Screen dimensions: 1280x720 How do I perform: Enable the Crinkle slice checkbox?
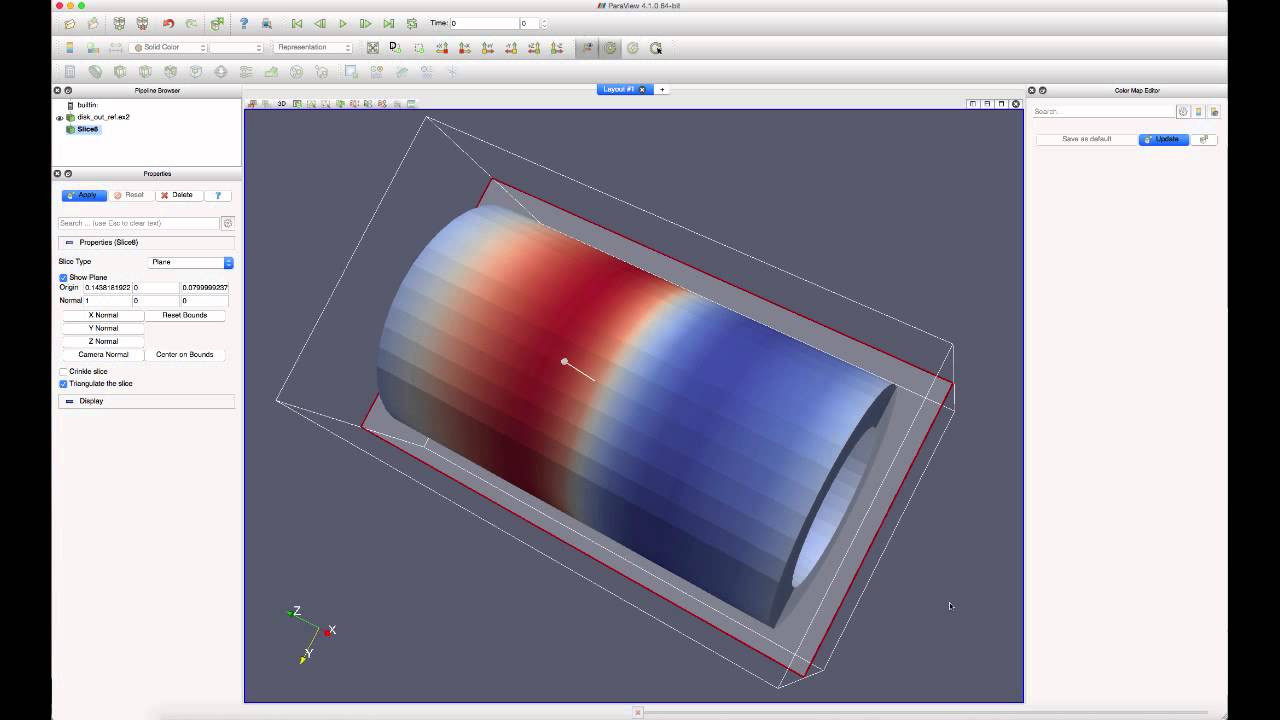point(63,371)
